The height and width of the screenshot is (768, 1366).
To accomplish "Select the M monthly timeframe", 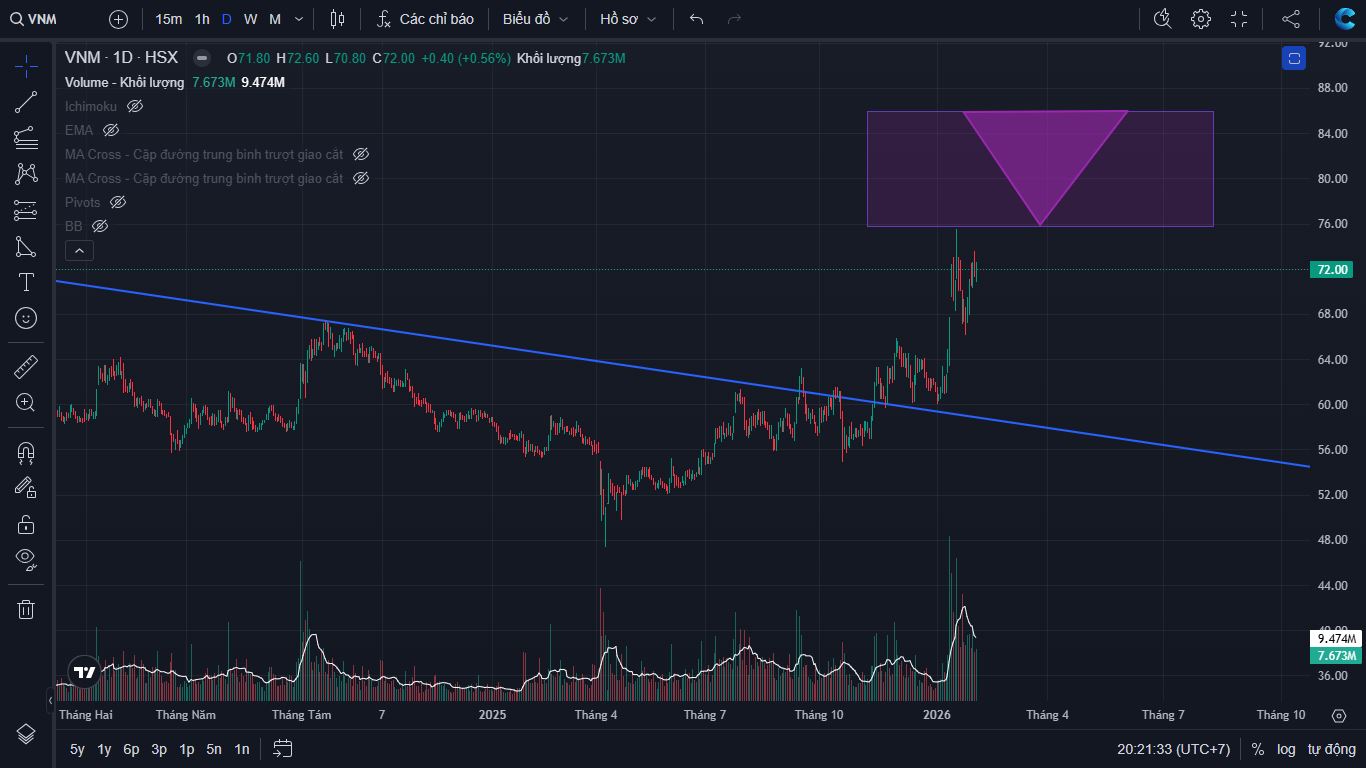I will [x=275, y=19].
